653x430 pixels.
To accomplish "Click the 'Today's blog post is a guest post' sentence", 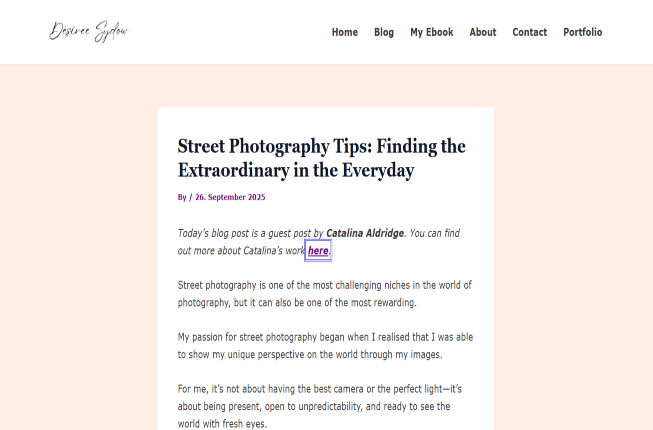I will 250,233.
